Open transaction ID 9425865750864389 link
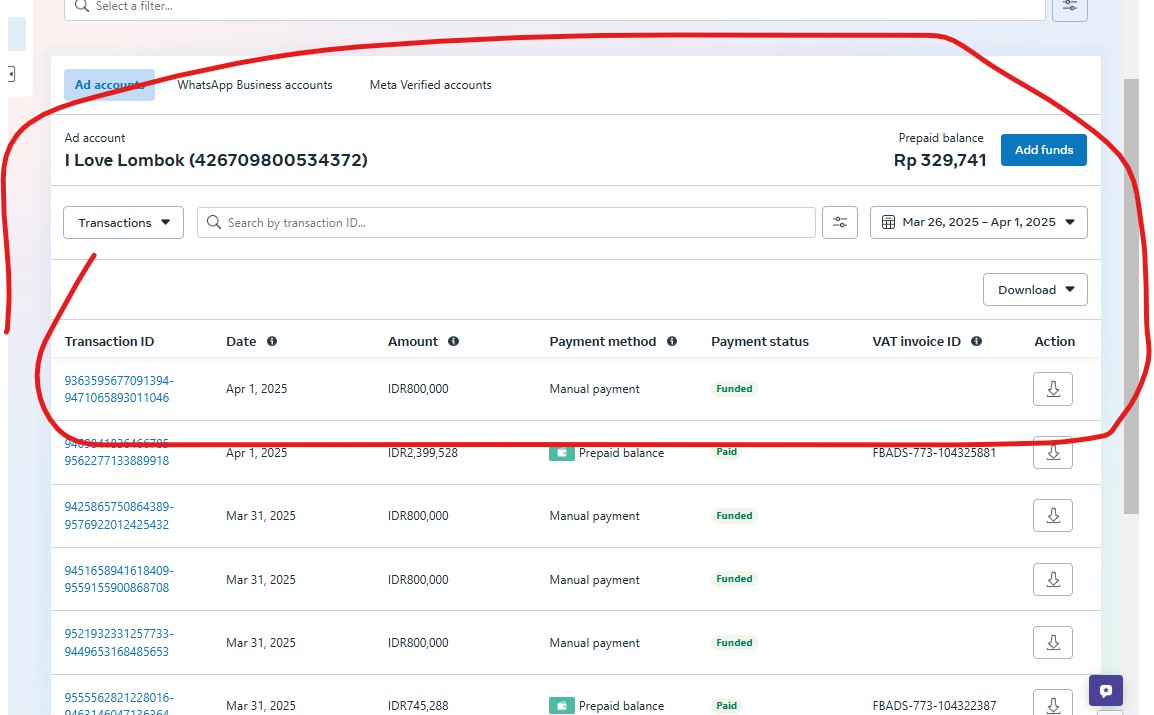Viewport: 1154px width, 715px height. pyautogui.click(x=118, y=516)
